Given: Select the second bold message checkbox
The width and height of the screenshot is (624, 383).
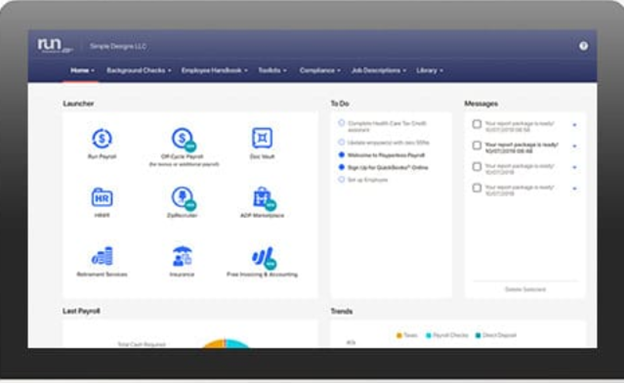Looking at the screenshot, I should click(x=477, y=145).
